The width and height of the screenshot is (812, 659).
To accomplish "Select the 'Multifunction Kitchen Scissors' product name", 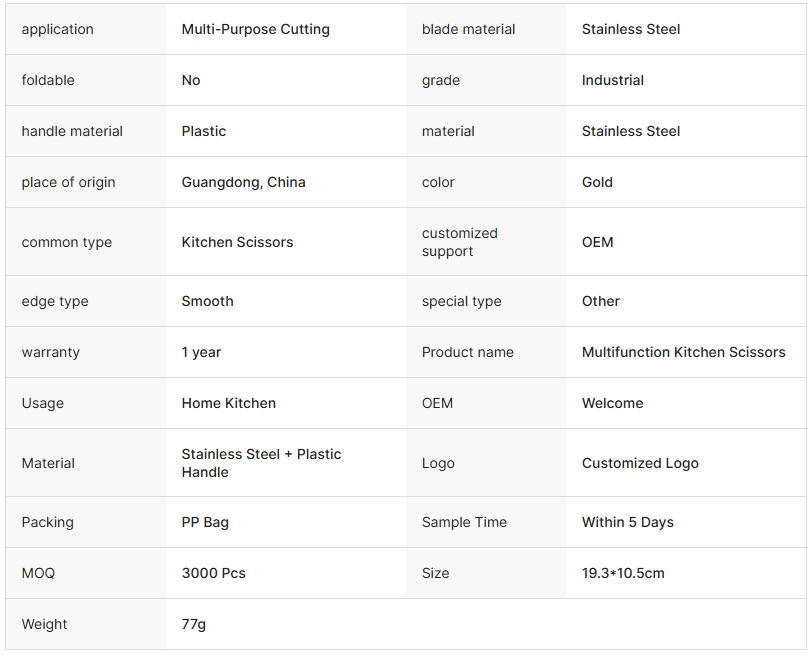I will 683,352.
